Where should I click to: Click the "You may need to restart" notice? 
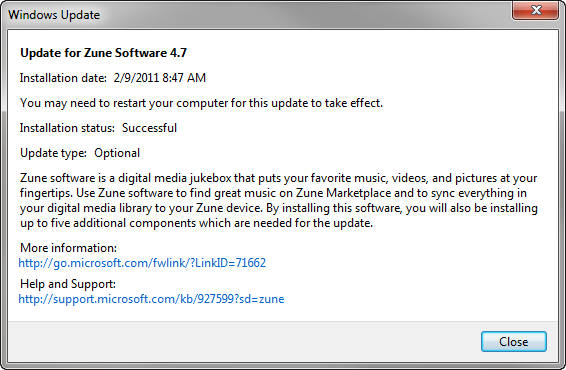click(x=201, y=103)
